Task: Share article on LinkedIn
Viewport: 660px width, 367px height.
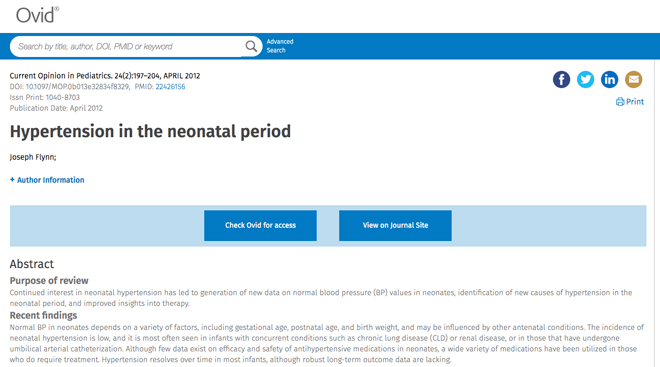Action: [x=609, y=79]
